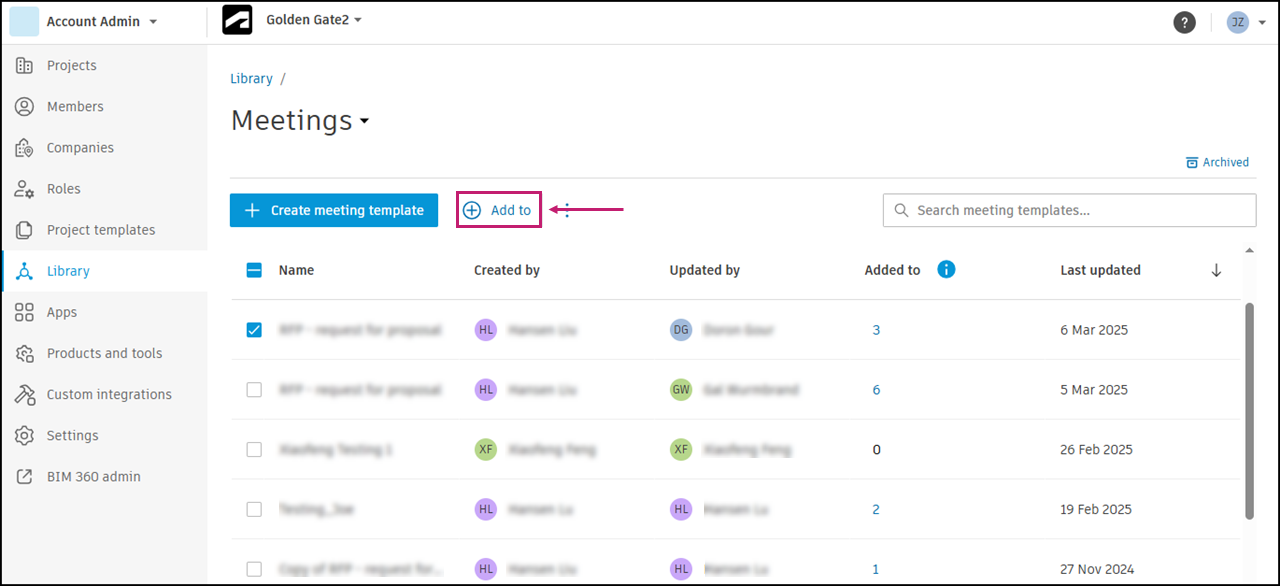Image resolution: width=1280 pixels, height=586 pixels.
Task: Click the Custom integrations hammer icon
Action: (25, 395)
